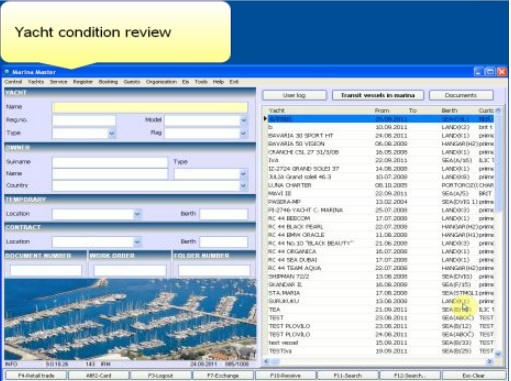511x381 pixels.
Task: Open the Guests menu
Action: click(x=132, y=82)
